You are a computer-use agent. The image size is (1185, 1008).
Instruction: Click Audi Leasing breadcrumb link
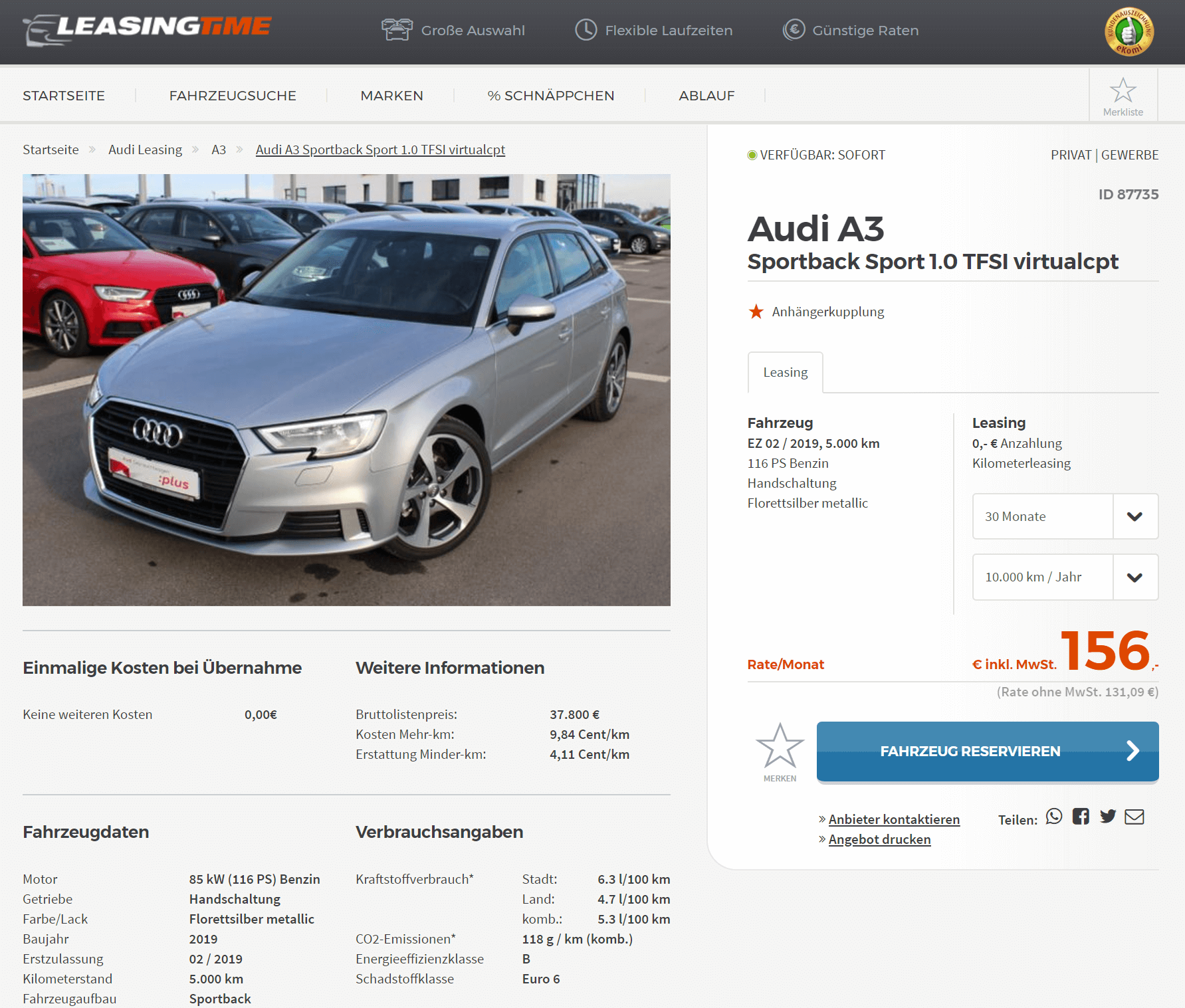point(145,150)
